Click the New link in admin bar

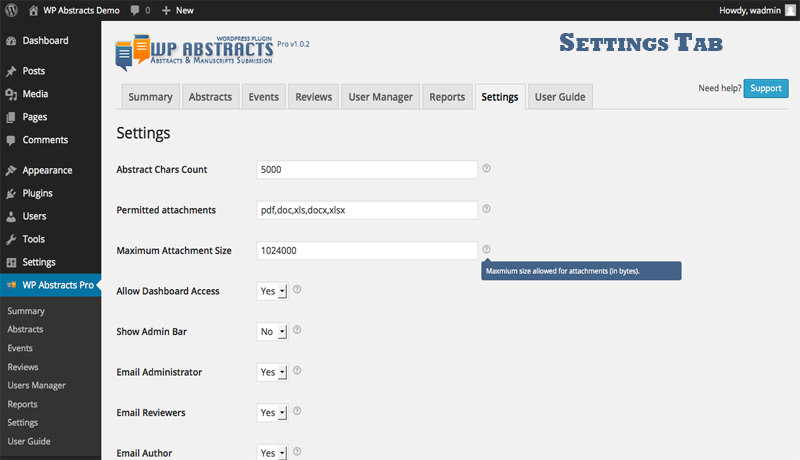click(x=185, y=10)
